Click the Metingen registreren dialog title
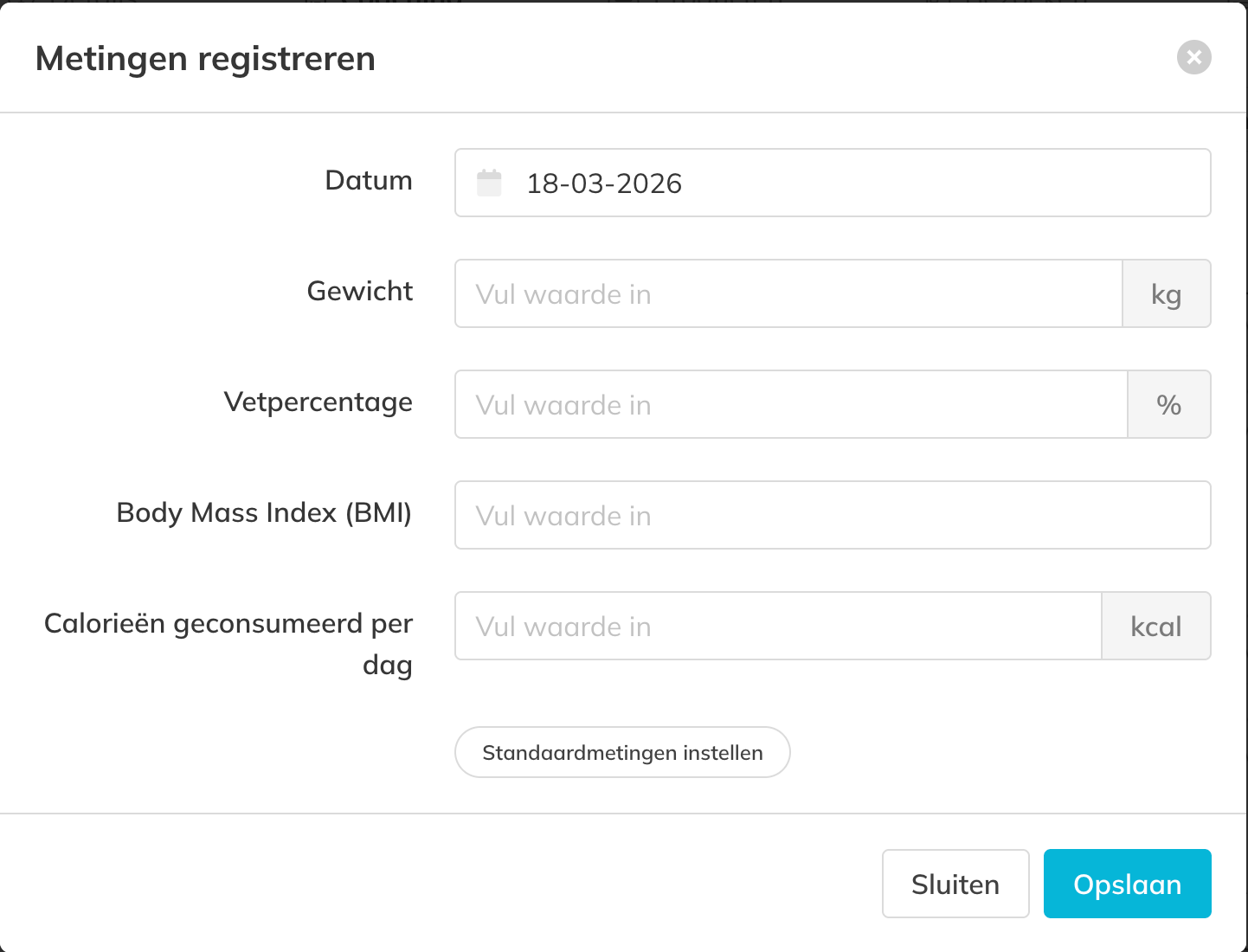This screenshot has width=1248, height=952. (x=205, y=59)
